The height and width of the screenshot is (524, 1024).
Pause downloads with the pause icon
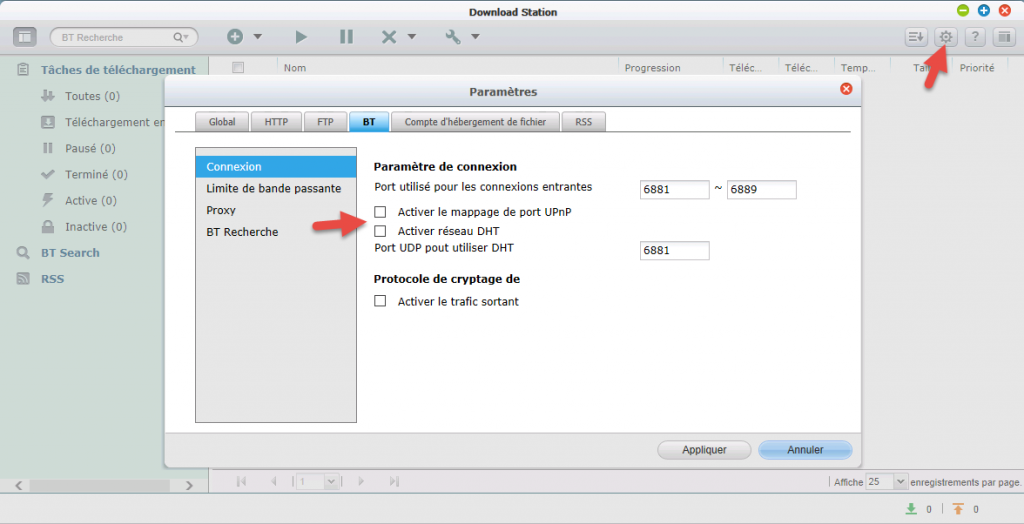click(346, 37)
